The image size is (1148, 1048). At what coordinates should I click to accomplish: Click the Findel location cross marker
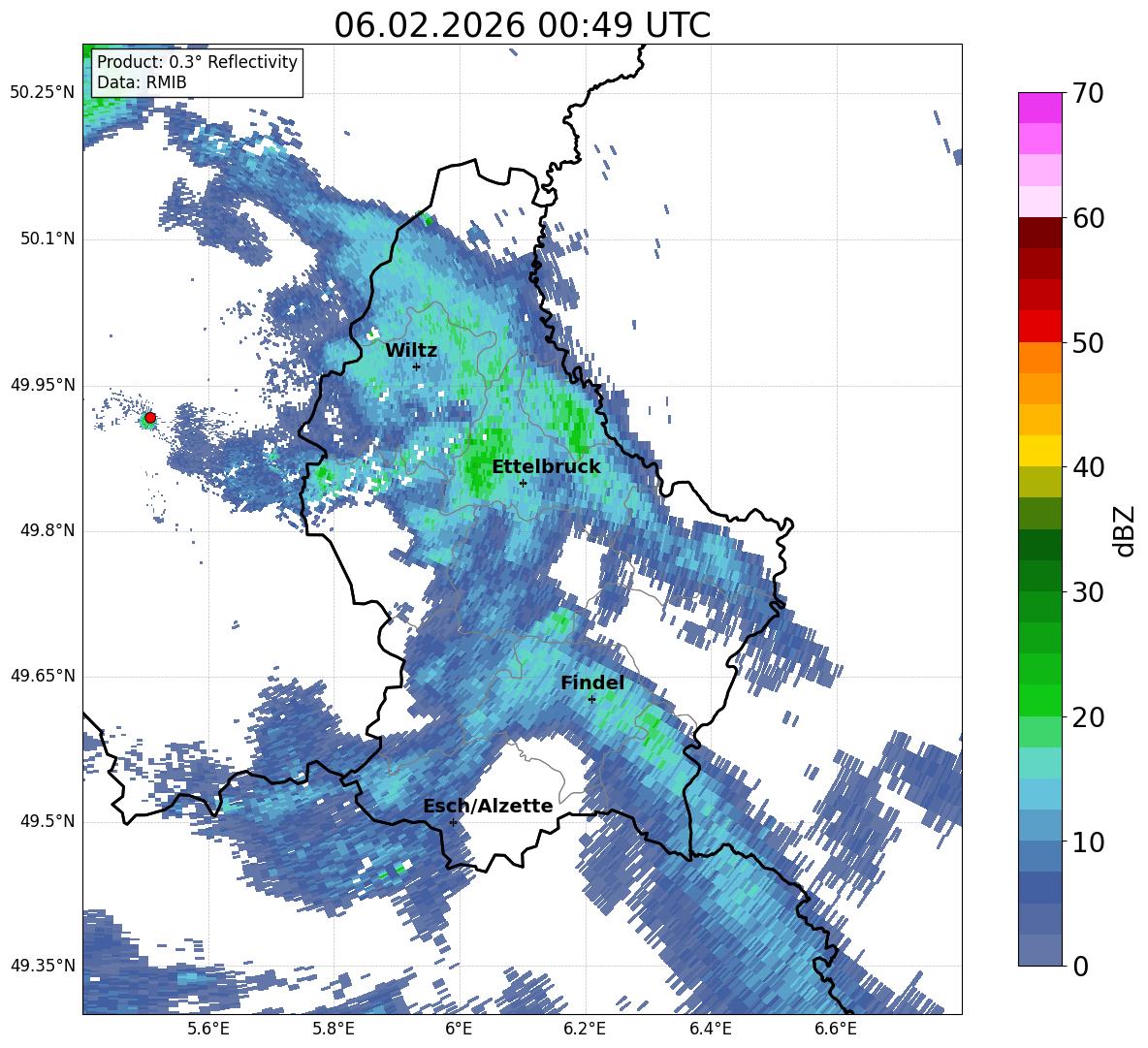592,700
